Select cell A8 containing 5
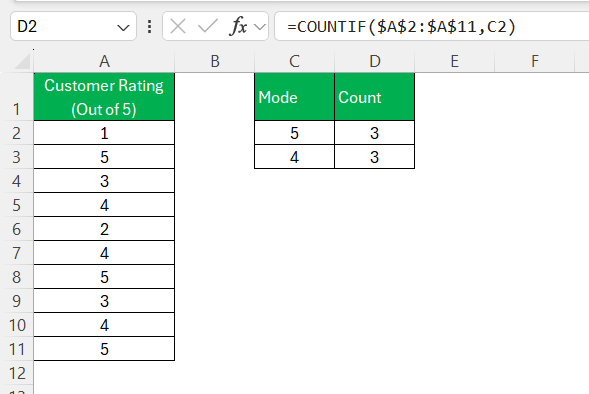 104,277
